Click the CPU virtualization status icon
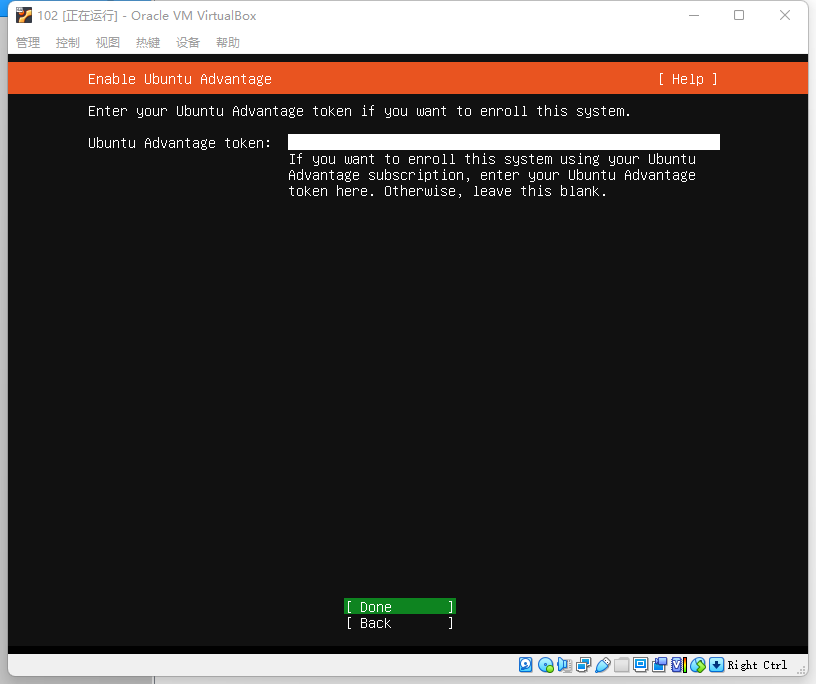This screenshot has height=684, width=816. pyautogui.click(x=679, y=665)
